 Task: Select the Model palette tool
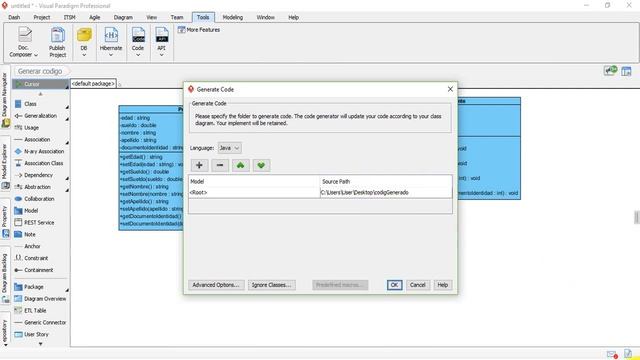pyautogui.click(x=31, y=211)
